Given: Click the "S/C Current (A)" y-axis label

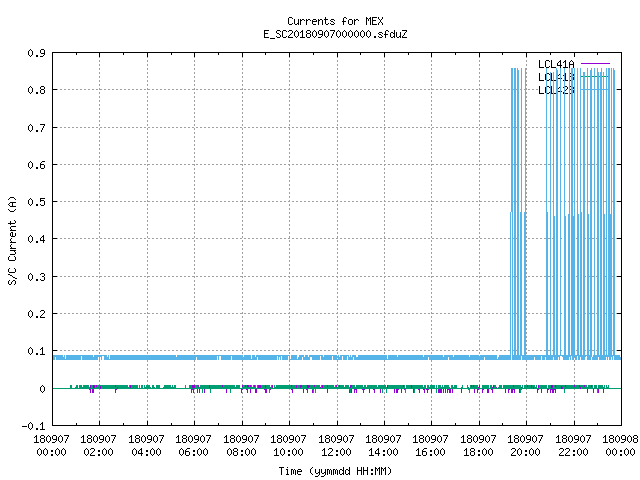Looking at the screenshot, I should point(12,241).
